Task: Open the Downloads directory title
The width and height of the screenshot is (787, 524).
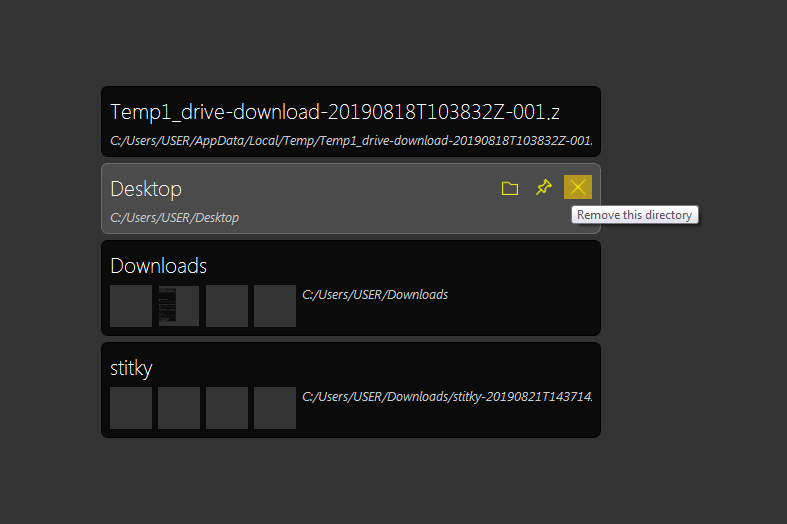Action: pos(159,266)
